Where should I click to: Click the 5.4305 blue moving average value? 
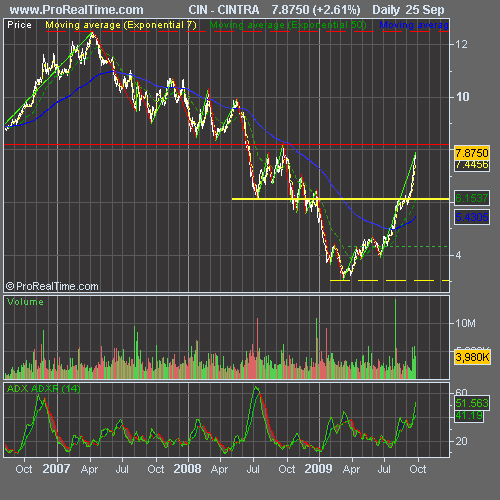tap(472, 217)
